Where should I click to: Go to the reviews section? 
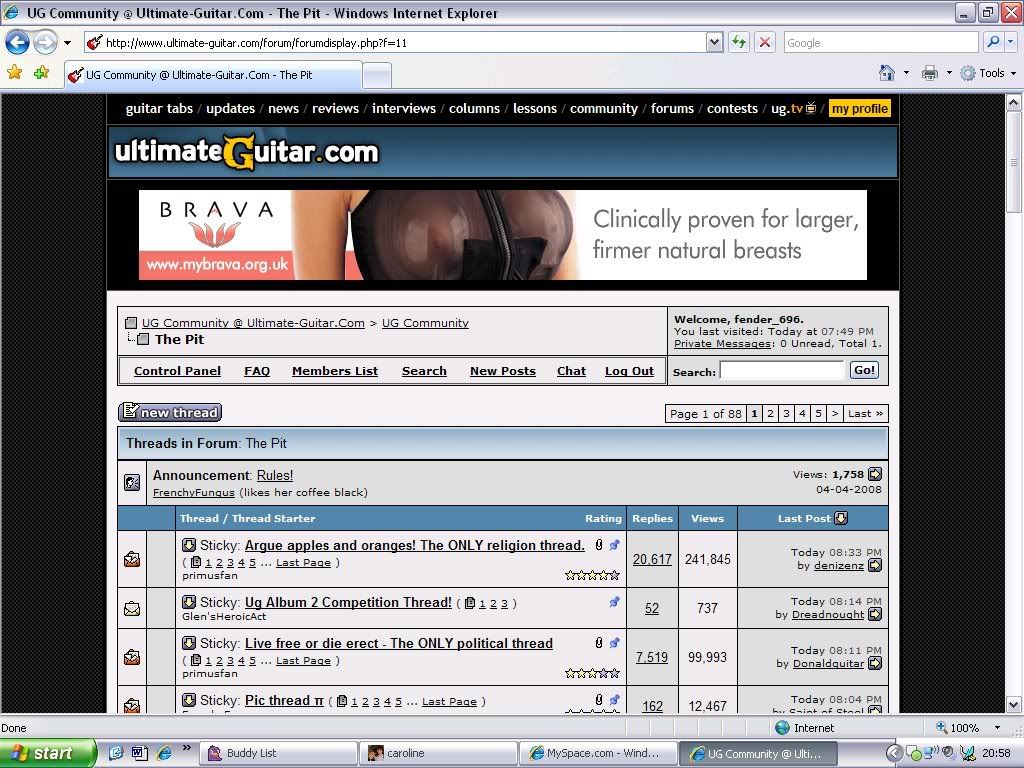tap(335, 108)
